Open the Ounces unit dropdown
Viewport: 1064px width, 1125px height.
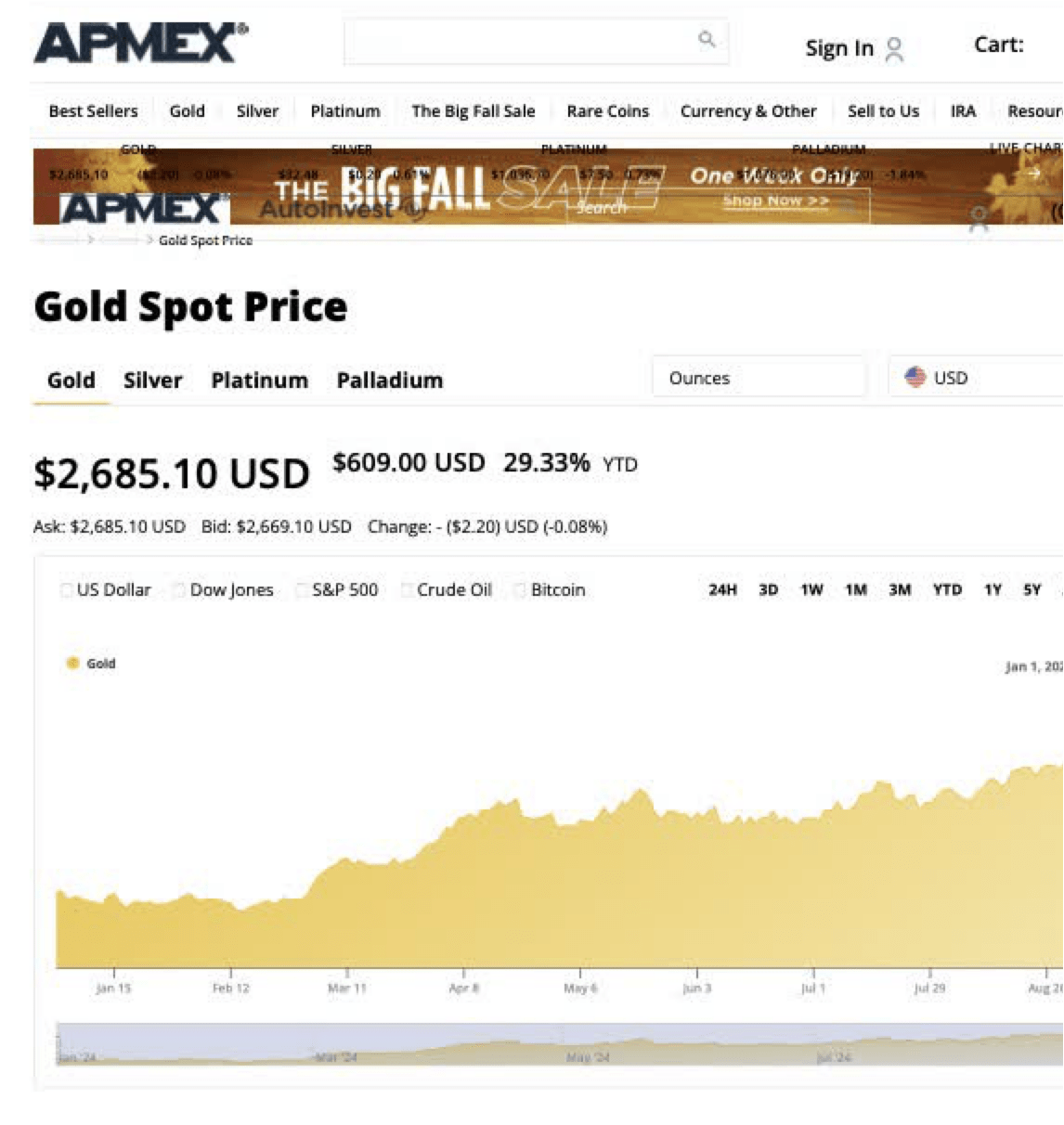coord(759,377)
